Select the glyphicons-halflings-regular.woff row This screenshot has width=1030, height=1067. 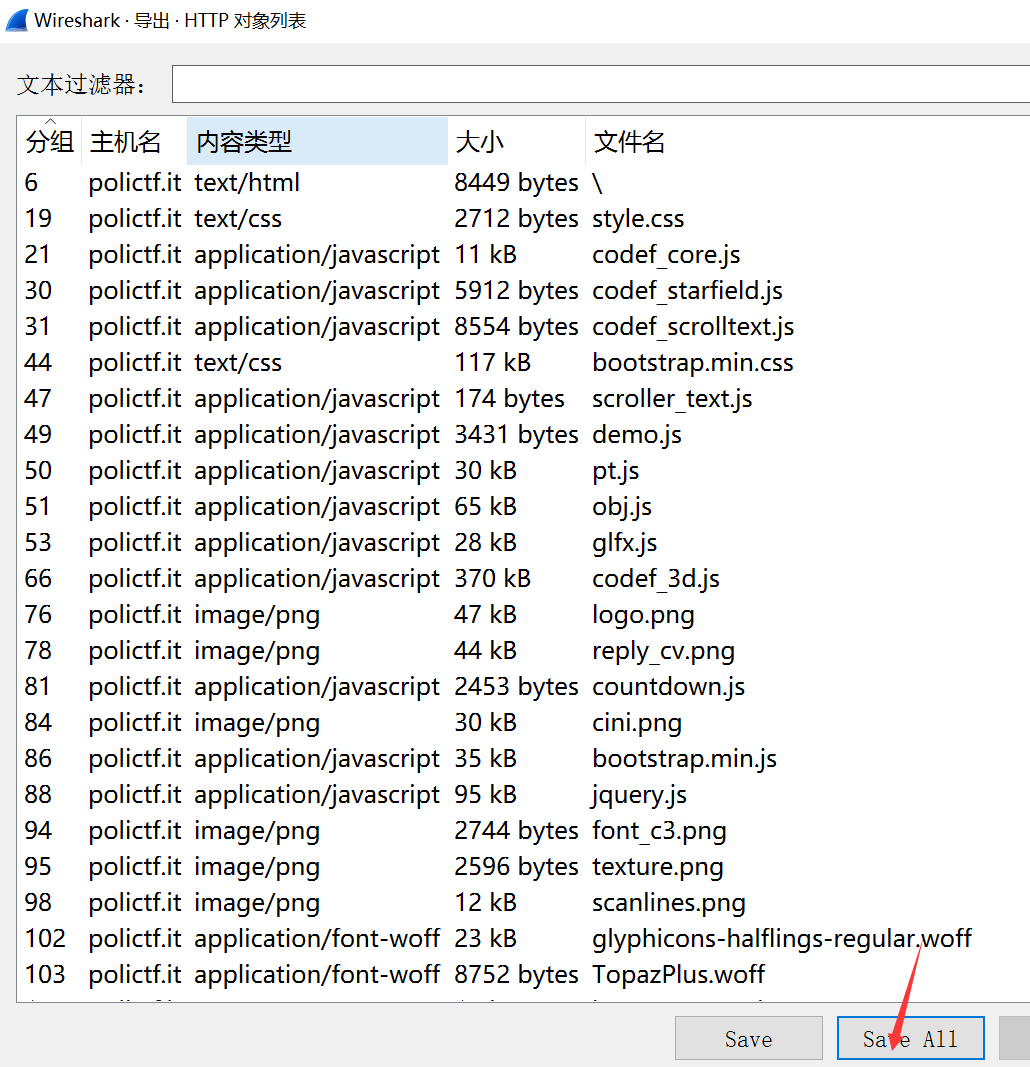523,938
